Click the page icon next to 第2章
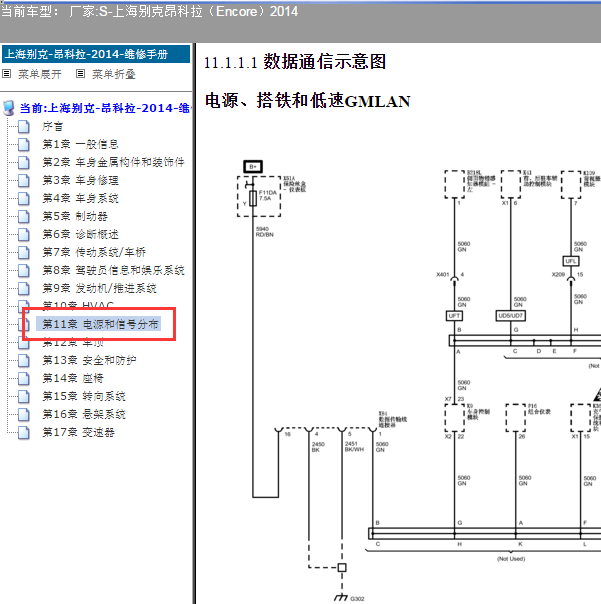The height and width of the screenshot is (604, 601). click(x=24, y=162)
